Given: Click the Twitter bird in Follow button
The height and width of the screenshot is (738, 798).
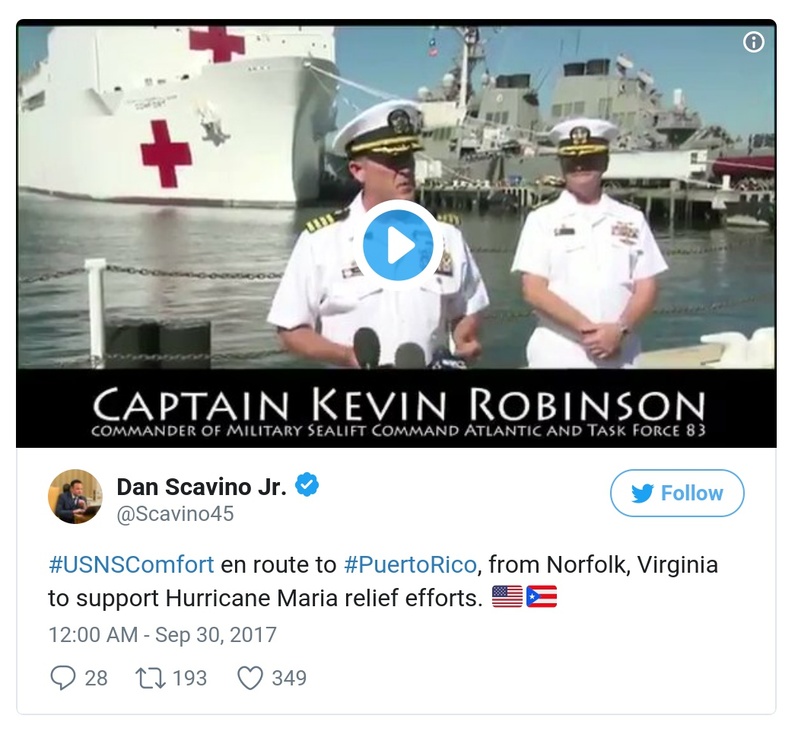Looking at the screenshot, I should 642,493.
